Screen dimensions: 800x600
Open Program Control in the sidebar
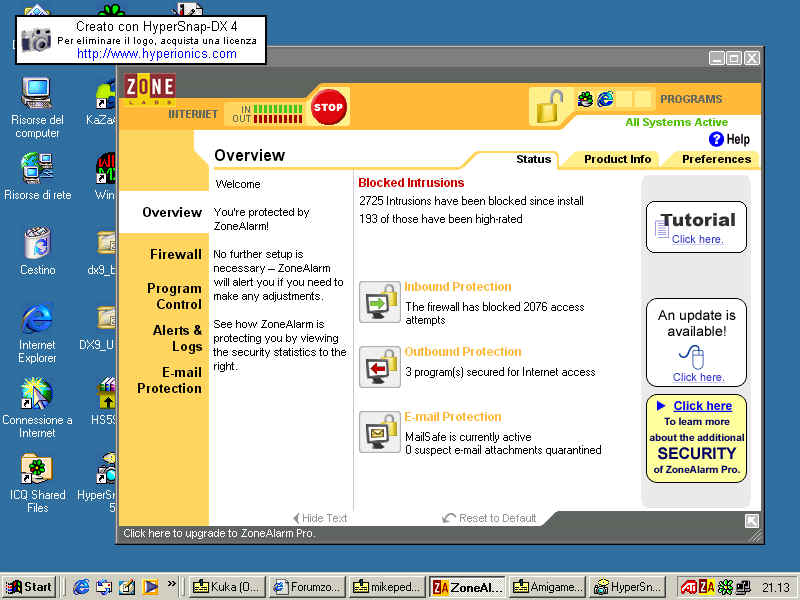(174, 296)
